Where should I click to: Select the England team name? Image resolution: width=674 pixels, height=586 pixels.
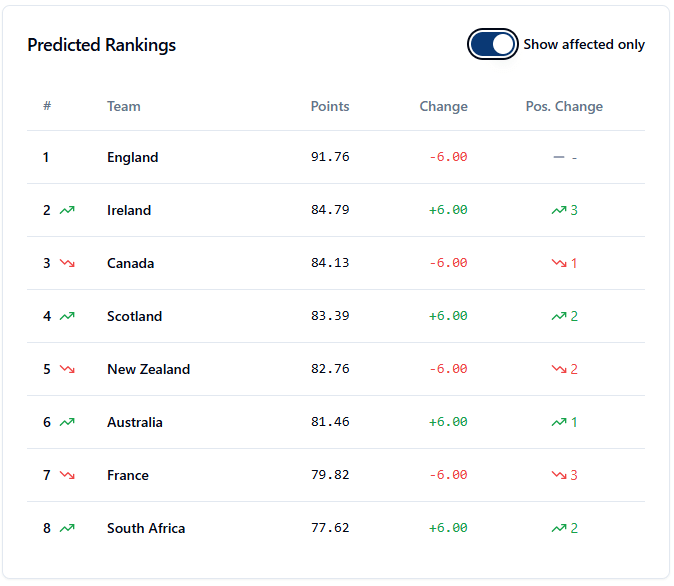(132, 157)
